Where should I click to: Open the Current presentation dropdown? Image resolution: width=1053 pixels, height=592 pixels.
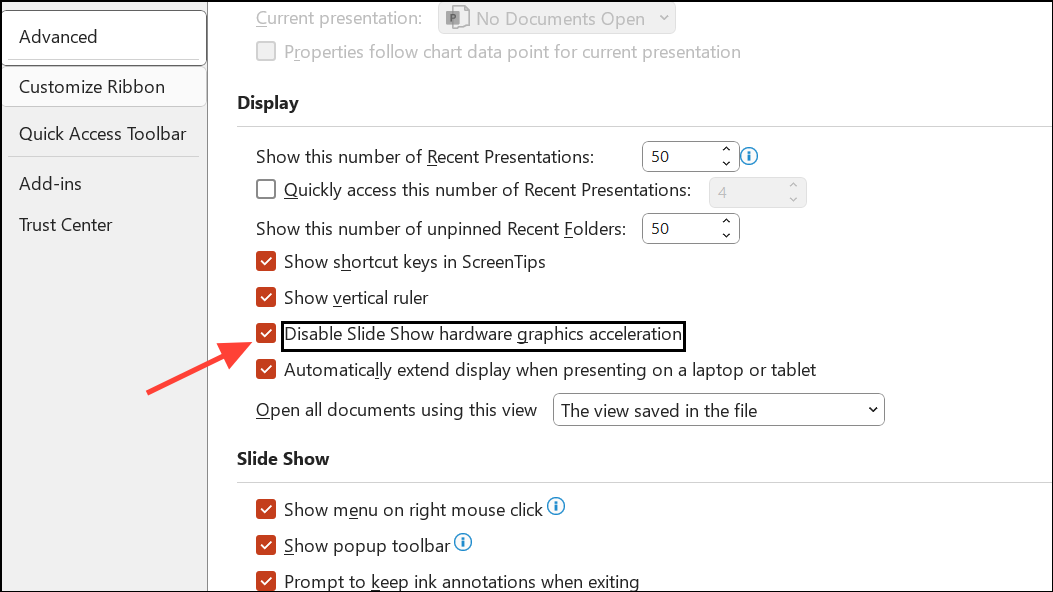(556, 19)
